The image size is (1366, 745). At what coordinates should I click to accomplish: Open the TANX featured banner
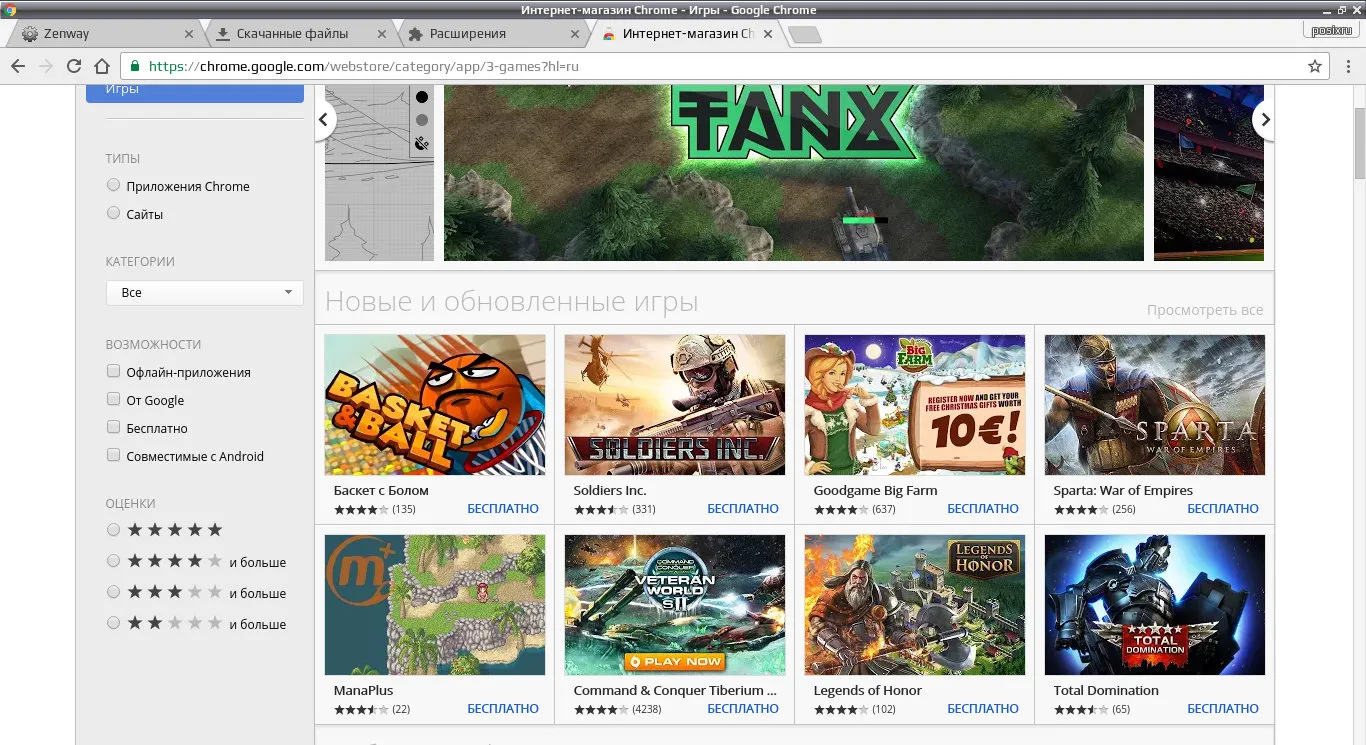(x=793, y=172)
